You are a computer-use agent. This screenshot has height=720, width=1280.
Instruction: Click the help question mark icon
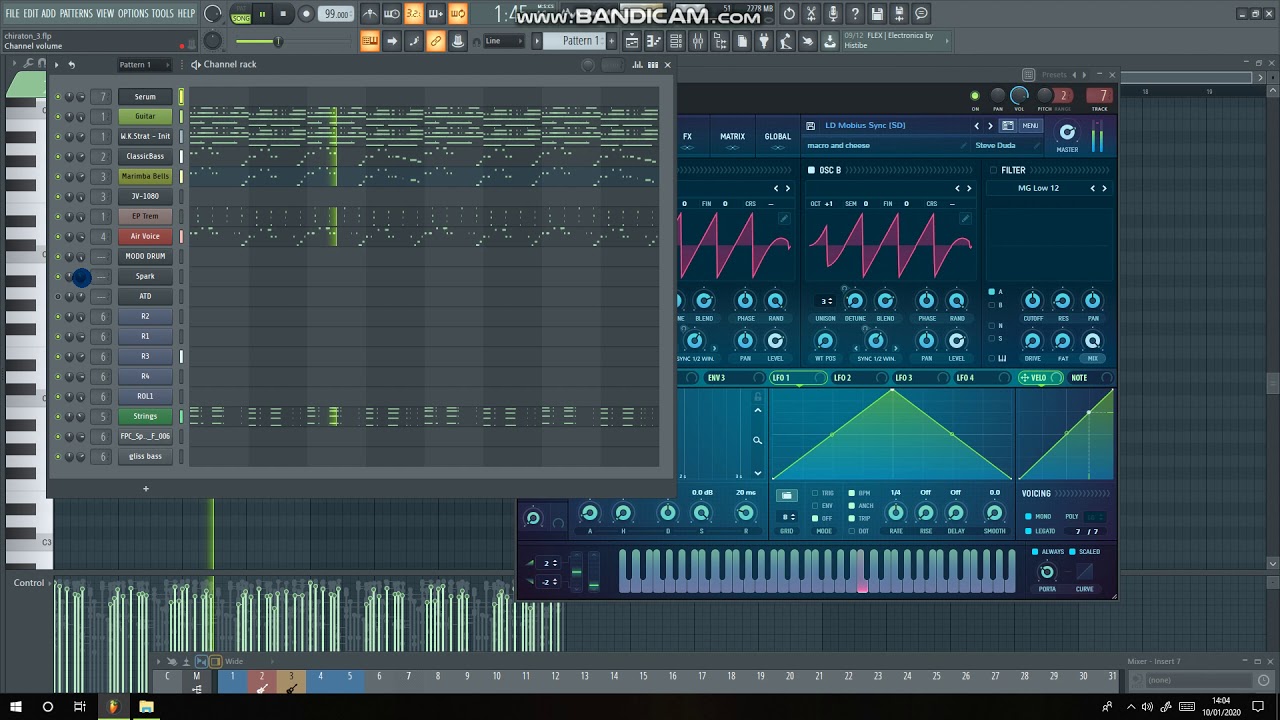coord(855,14)
